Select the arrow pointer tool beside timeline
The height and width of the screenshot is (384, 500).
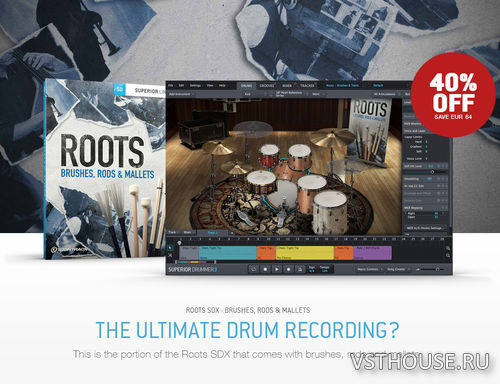coord(170,247)
